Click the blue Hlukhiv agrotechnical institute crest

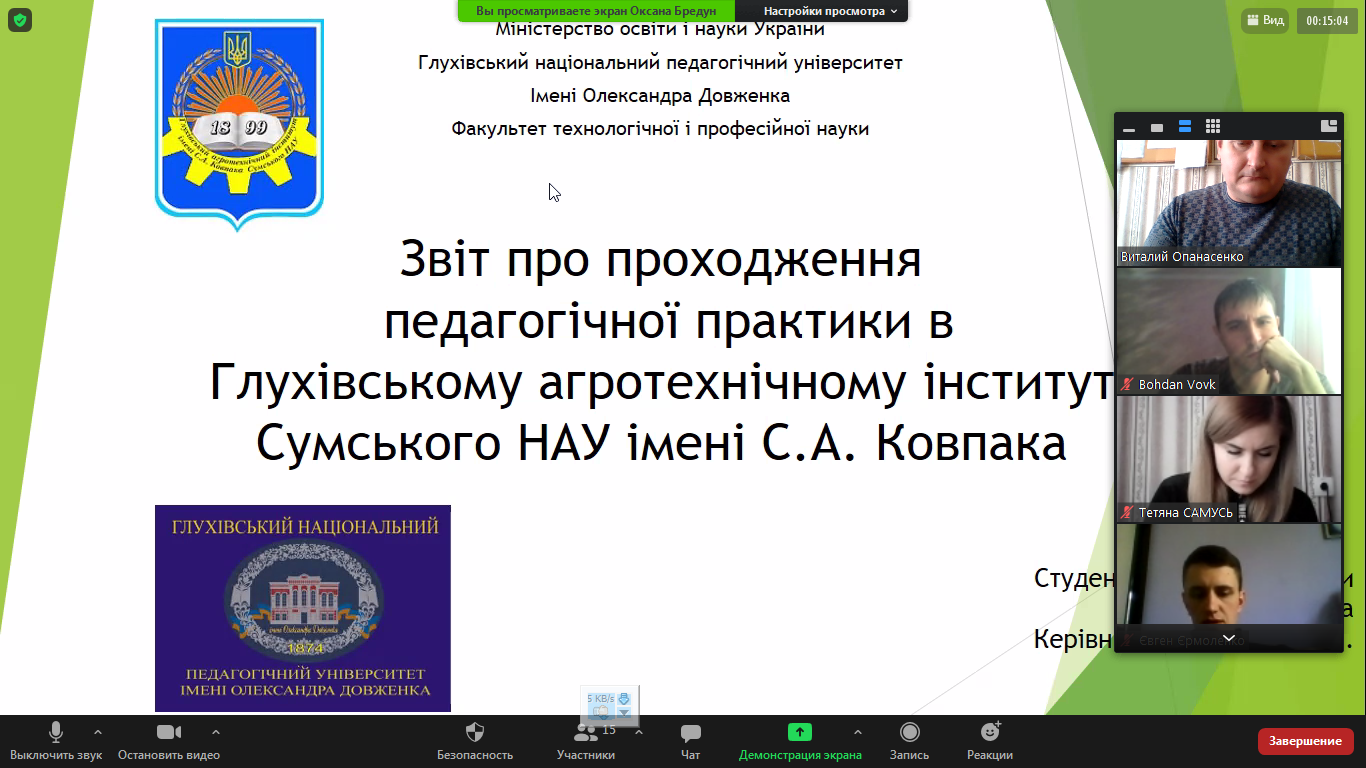pyautogui.click(x=239, y=124)
